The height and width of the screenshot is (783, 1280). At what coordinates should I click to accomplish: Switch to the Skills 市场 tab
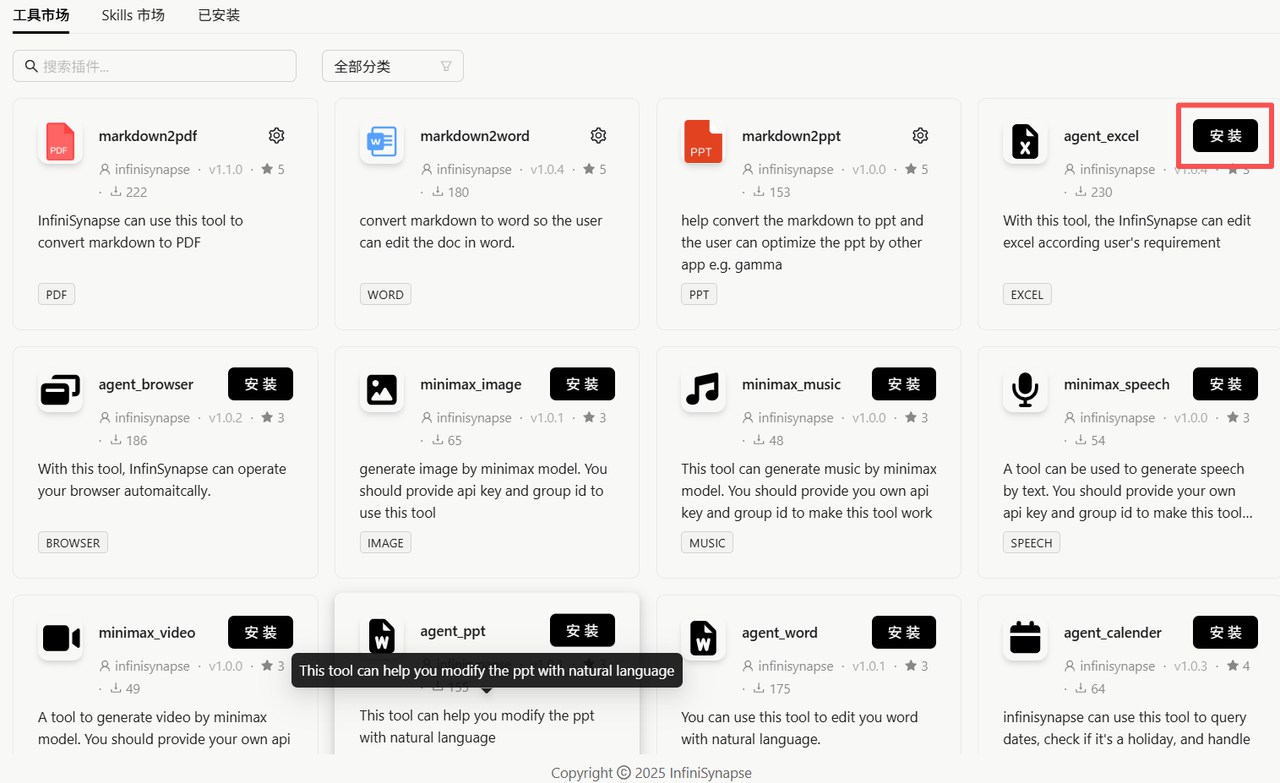click(x=133, y=16)
